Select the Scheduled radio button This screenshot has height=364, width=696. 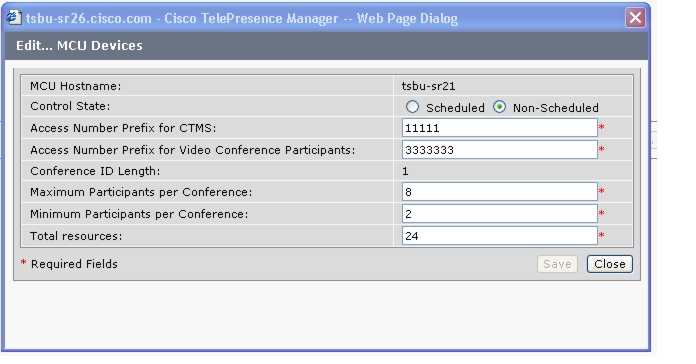tap(412, 107)
